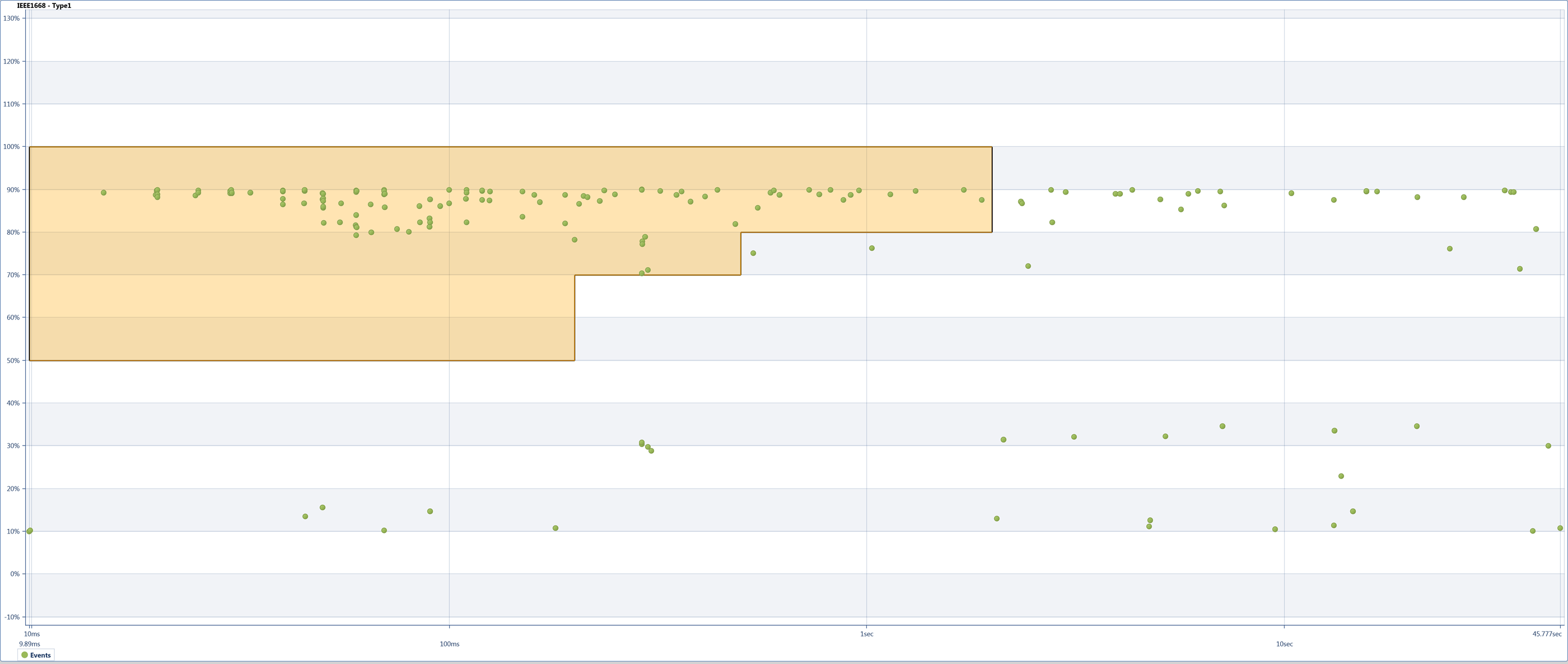This screenshot has width=1568, height=664.
Task: Click the 9.89ms x-axis minimum label
Action: [29, 644]
